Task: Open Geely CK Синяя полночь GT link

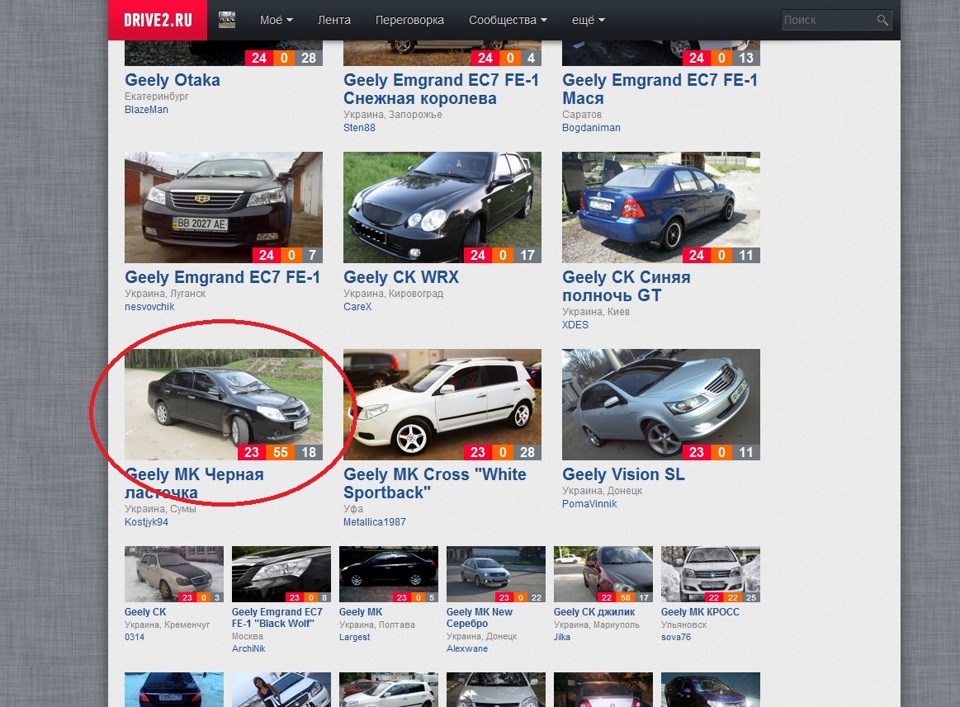Action: (x=626, y=286)
